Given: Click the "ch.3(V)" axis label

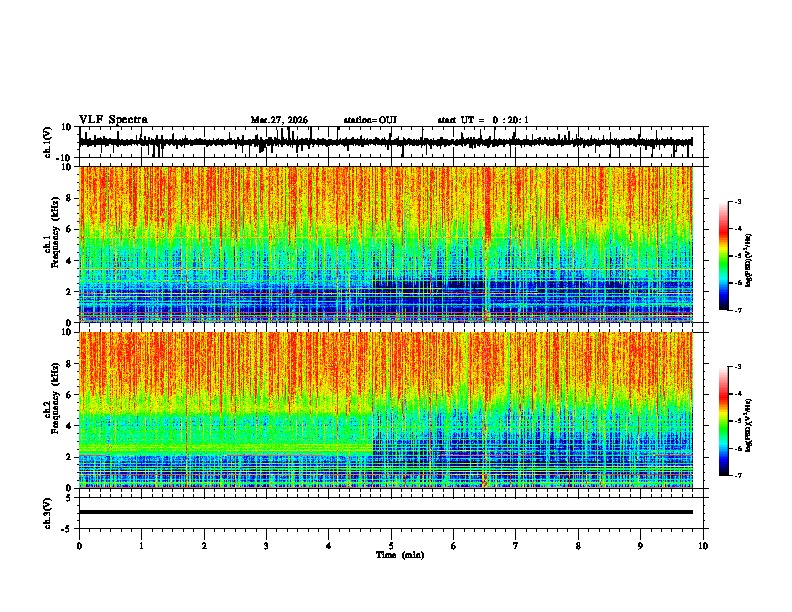Looking at the screenshot, I should click(x=48, y=514).
